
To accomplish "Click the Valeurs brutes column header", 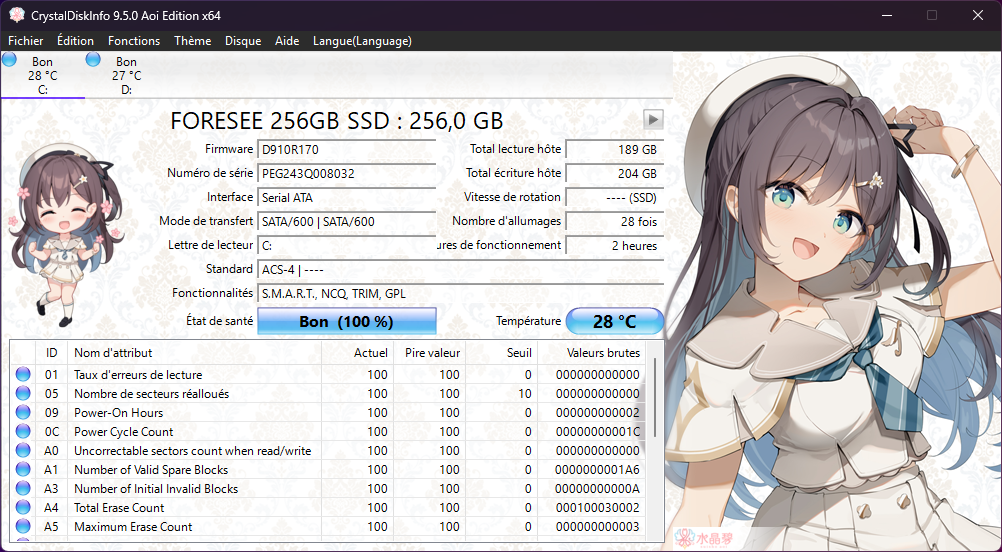I will (x=591, y=353).
